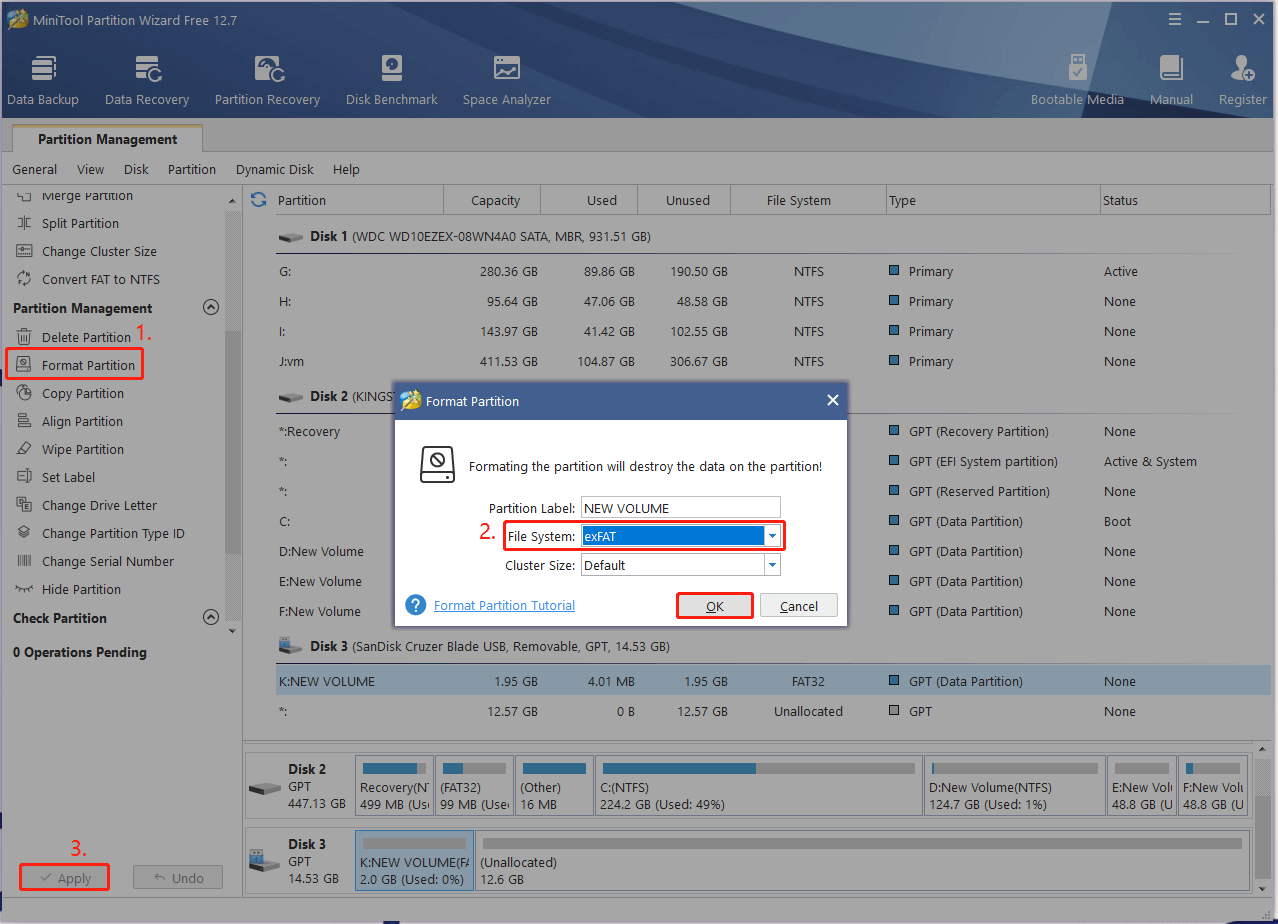The height and width of the screenshot is (924, 1278).
Task: Click the Disk 3 SanDisk header row
Action: click(773, 646)
